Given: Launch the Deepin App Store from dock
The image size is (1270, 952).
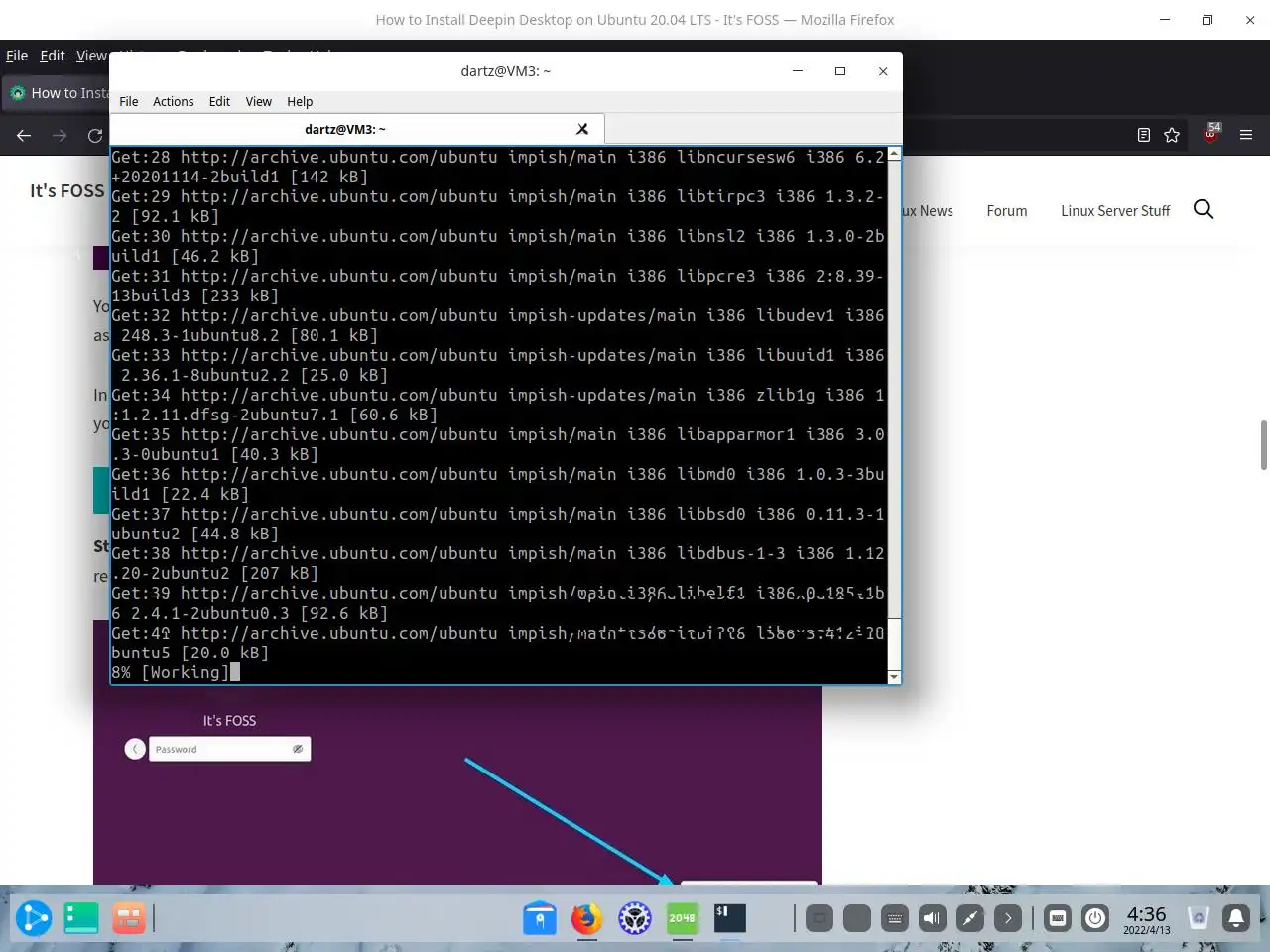Looking at the screenshot, I should click(x=540, y=918).
